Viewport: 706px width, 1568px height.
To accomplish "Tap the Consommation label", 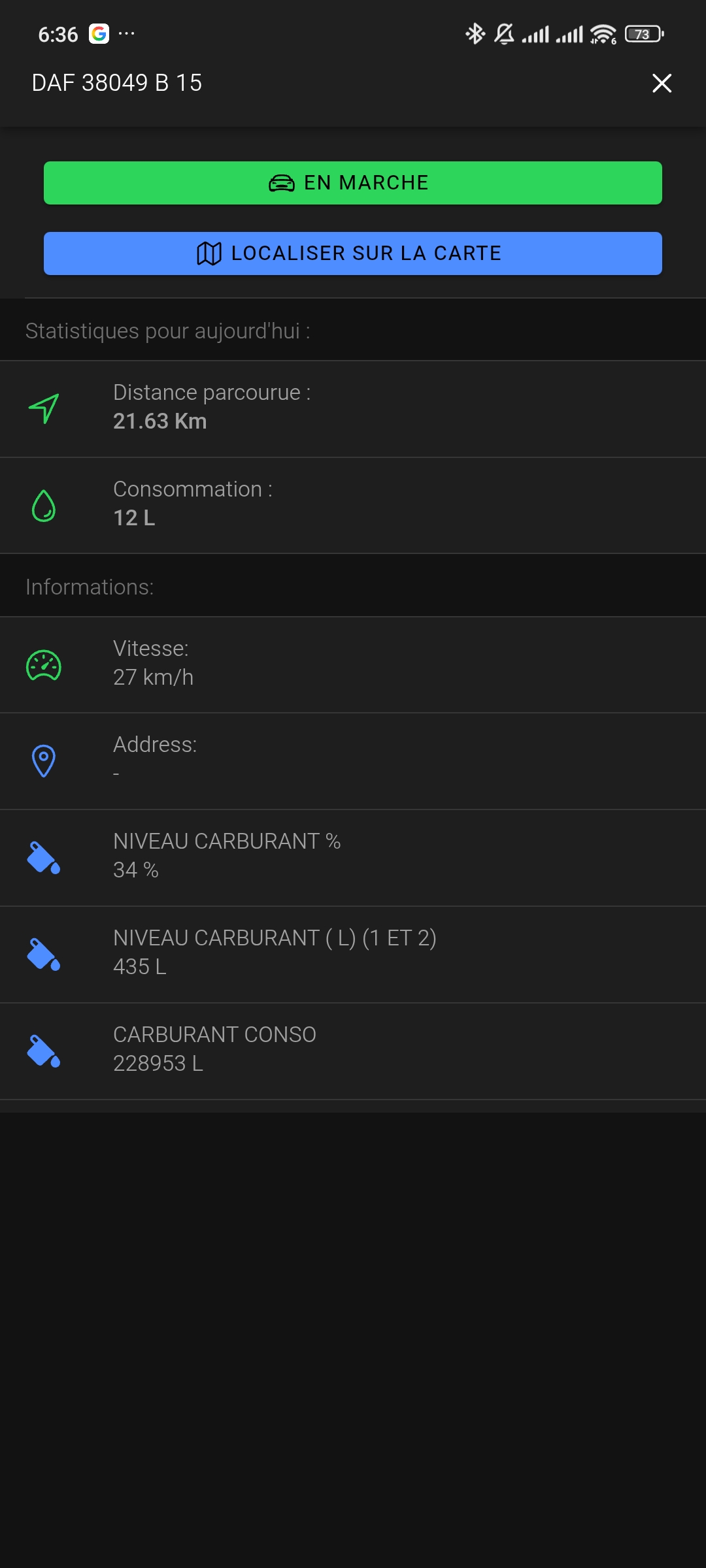I will (x=193, y=489).
